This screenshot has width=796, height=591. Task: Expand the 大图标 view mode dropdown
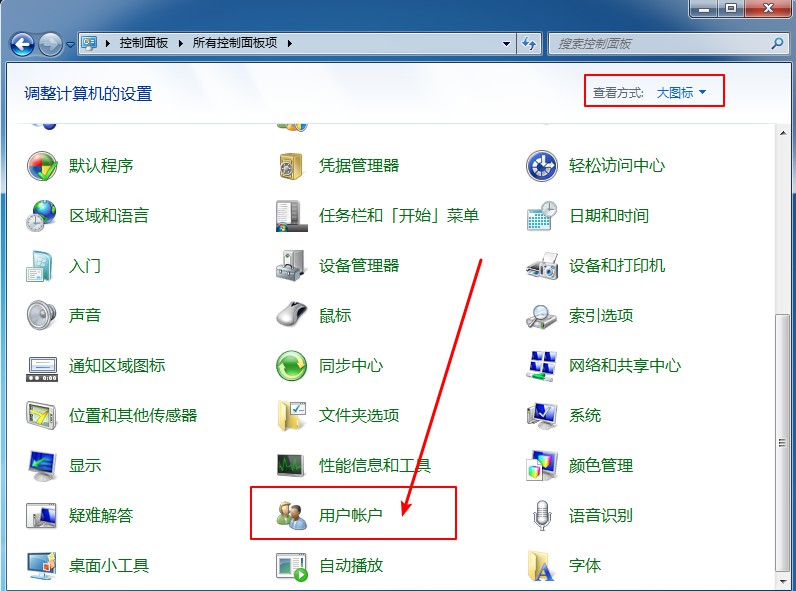pyautogui.click(x=682, y=93)
